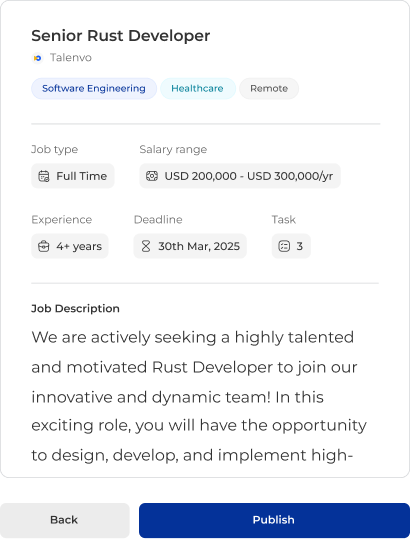Click the 4+ years experience chip
410x539 pixels.
[70, 246]
